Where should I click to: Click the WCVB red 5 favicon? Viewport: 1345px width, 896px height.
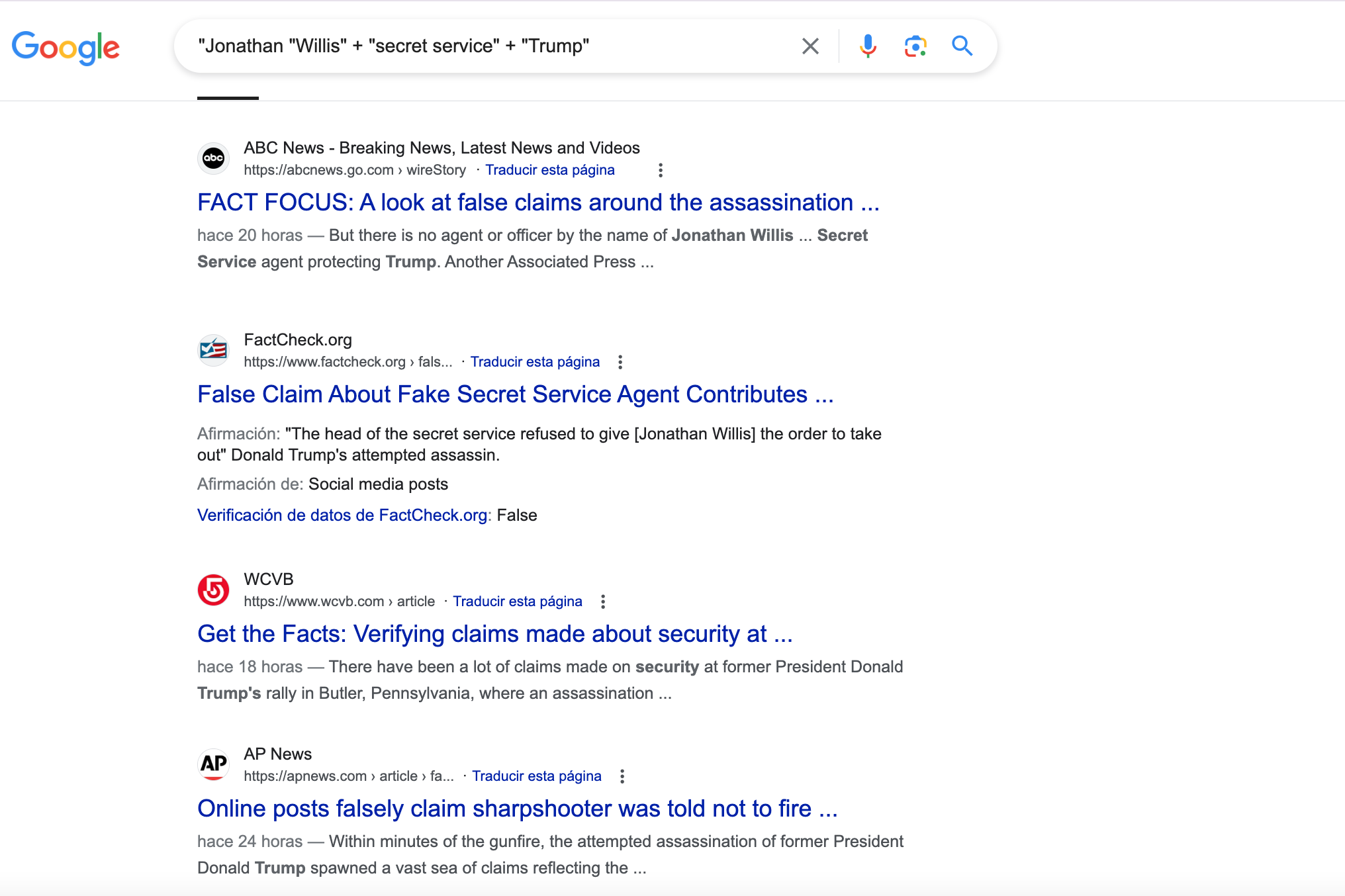click(x=213, y=590)
